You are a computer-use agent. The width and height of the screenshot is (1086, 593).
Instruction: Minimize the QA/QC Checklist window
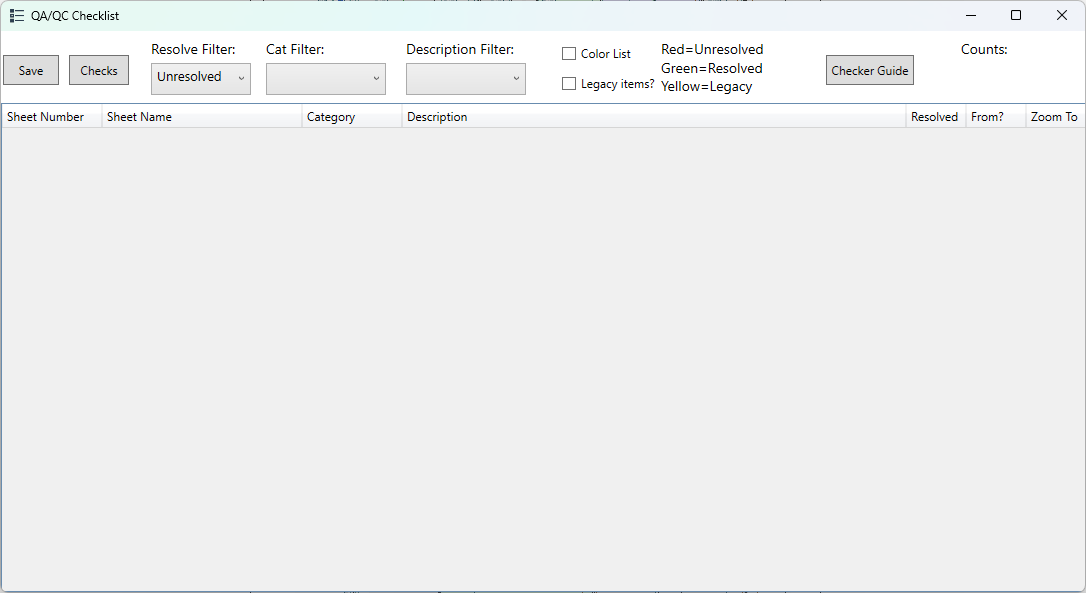pyautogui.click(x=970, y=16)
